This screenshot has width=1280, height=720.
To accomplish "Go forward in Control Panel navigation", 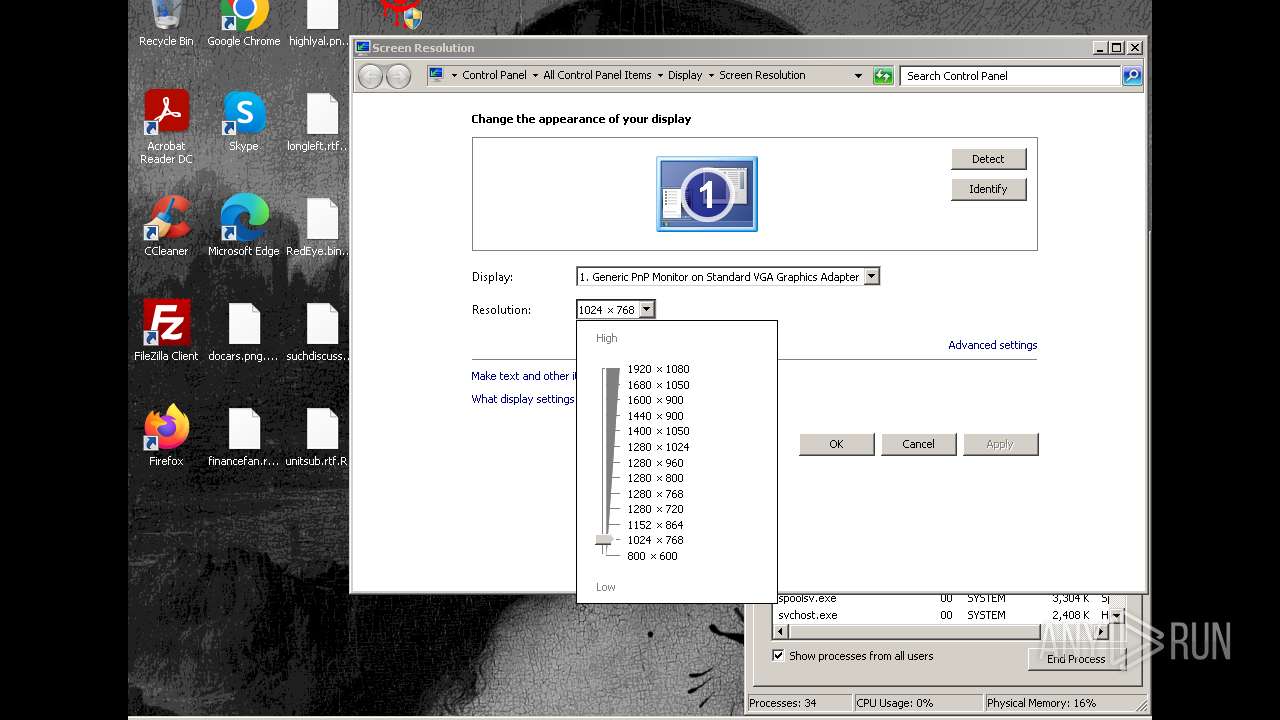I will [398, 76].
